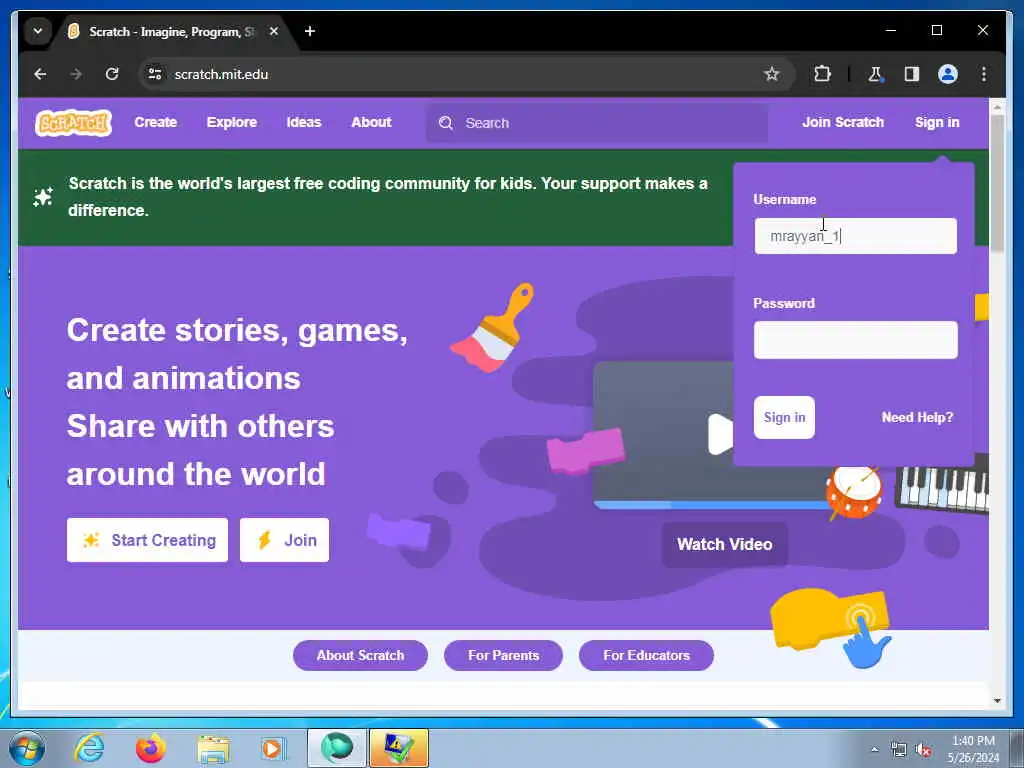The image size is (1024, 768).
Task: Open new browser tab with plus
Action: (310, 31)
